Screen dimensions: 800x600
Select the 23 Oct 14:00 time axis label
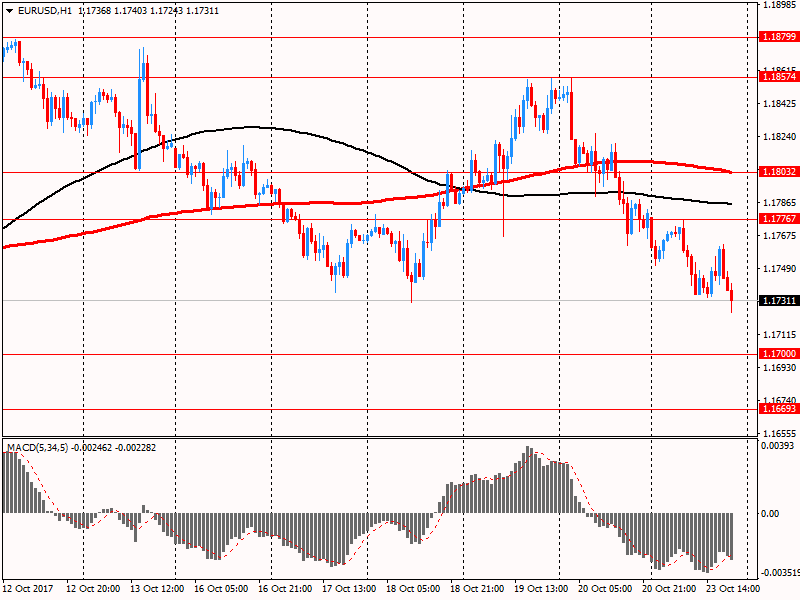(x=733, y=588)
